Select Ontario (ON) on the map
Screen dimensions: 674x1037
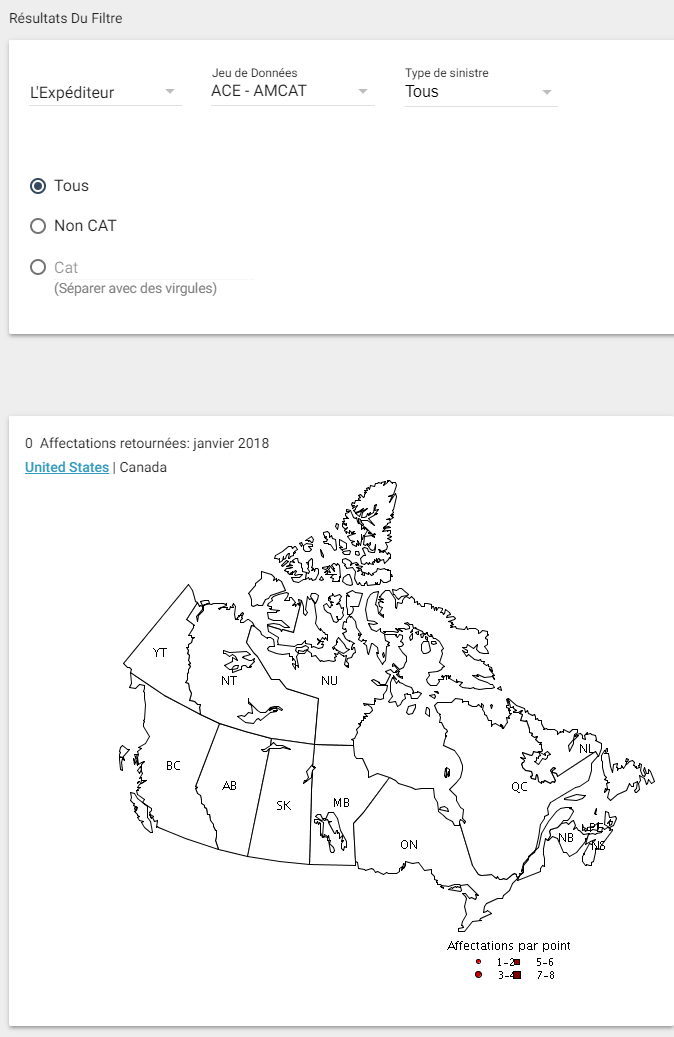[409, 845]
